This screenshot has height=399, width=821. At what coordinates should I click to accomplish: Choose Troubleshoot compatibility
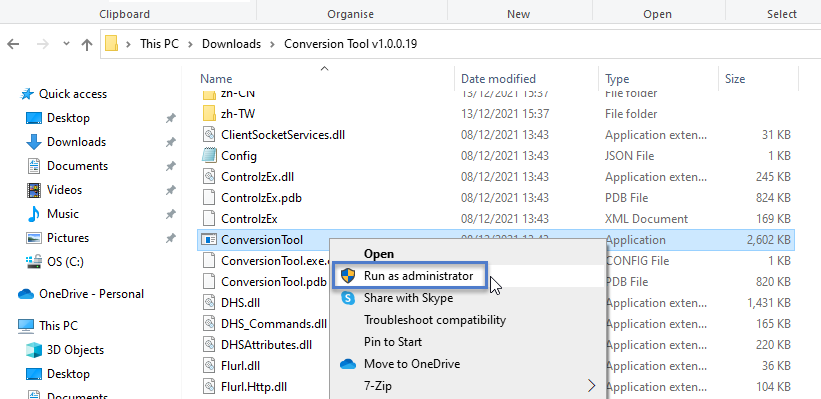(467, 319)
